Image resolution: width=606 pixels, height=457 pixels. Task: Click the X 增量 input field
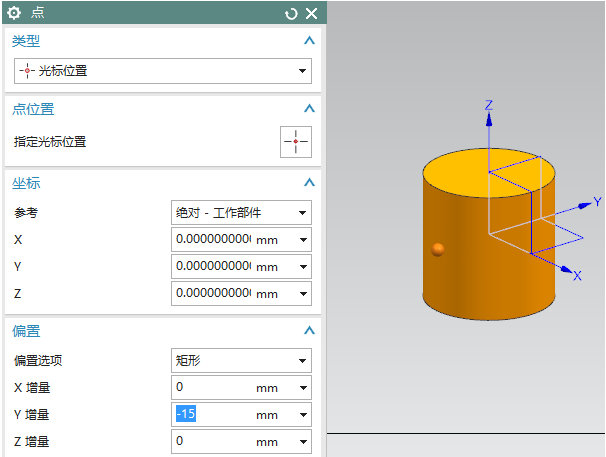point(213,387)
